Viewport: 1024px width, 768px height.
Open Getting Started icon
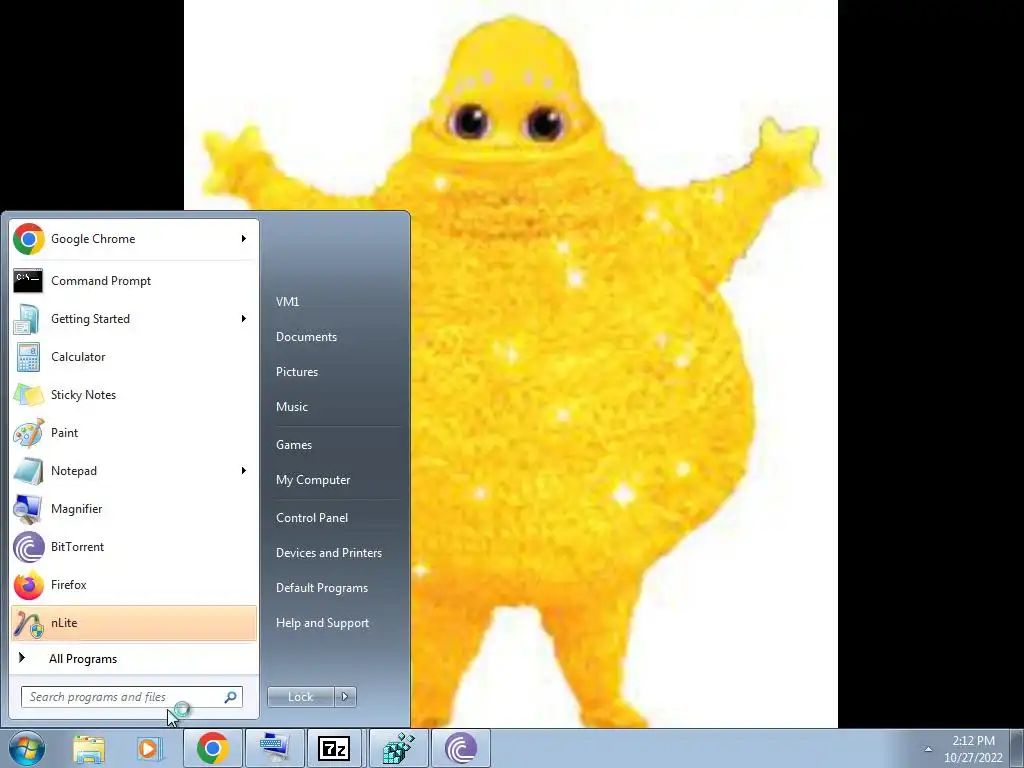(x=28, y=319)
